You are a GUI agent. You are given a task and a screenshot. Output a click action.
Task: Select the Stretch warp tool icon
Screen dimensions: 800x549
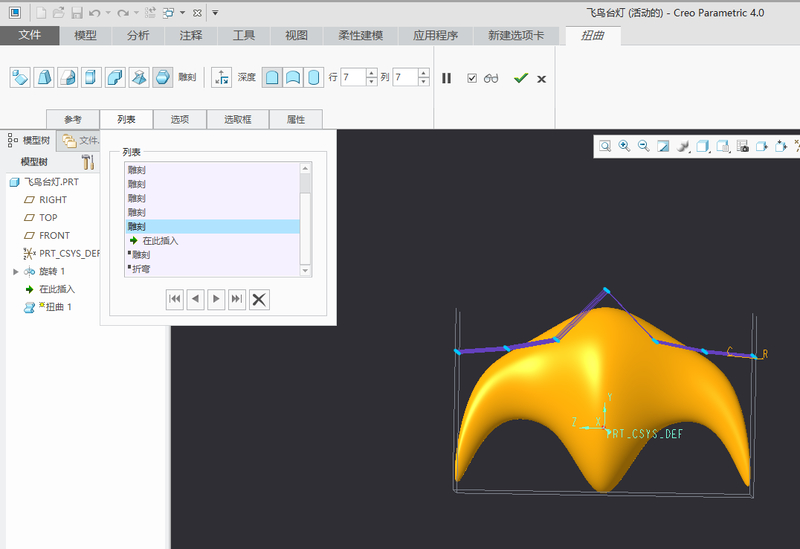91,78
